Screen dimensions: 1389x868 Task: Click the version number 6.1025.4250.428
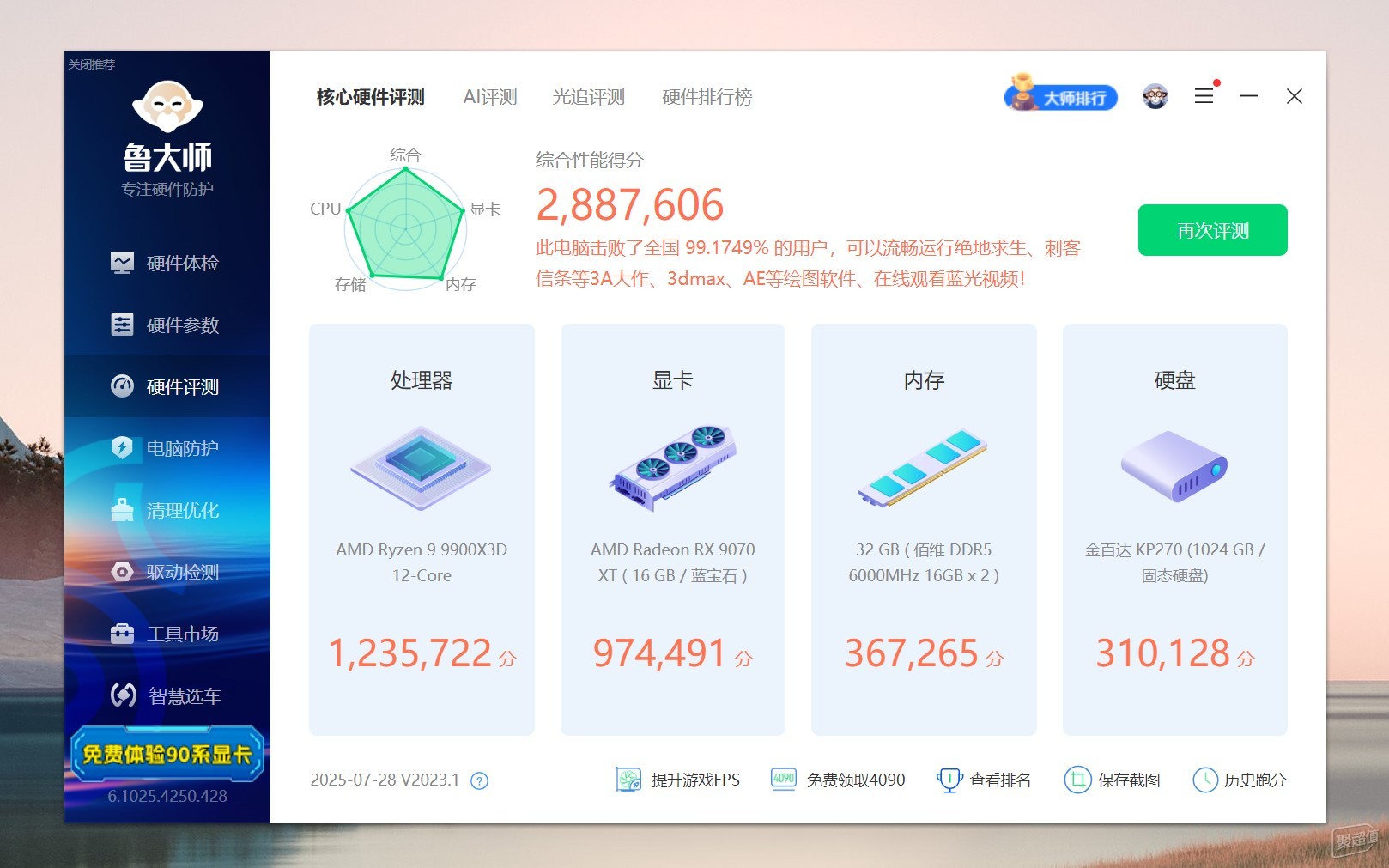pyautogui.click(x=167, y=796)
